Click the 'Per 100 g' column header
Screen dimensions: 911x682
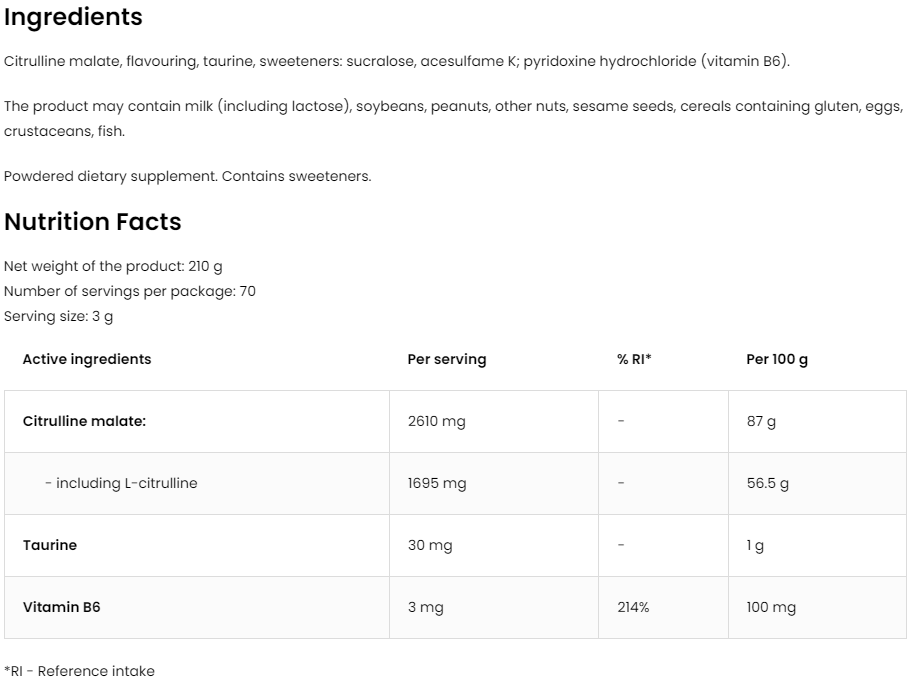tap(777, 359)
